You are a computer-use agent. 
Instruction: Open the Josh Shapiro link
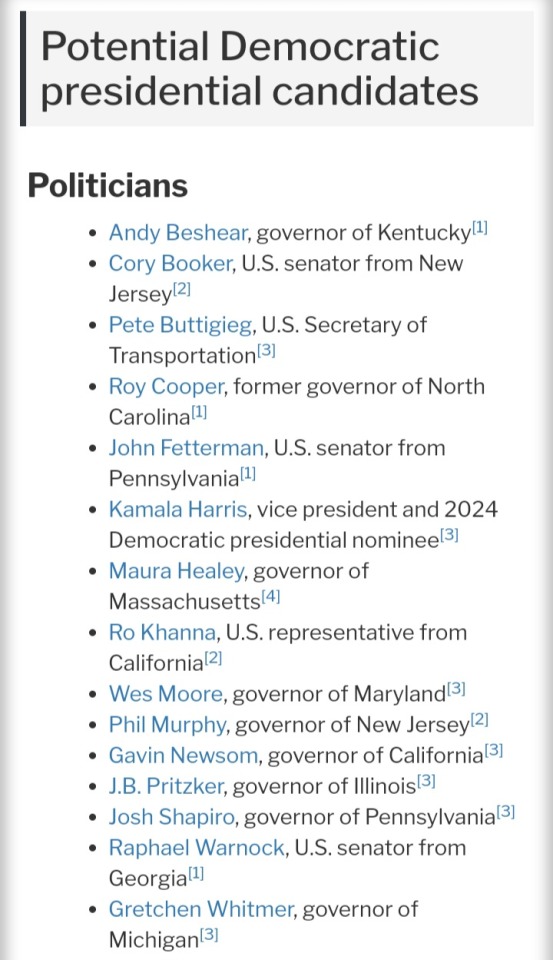(172, 817)
